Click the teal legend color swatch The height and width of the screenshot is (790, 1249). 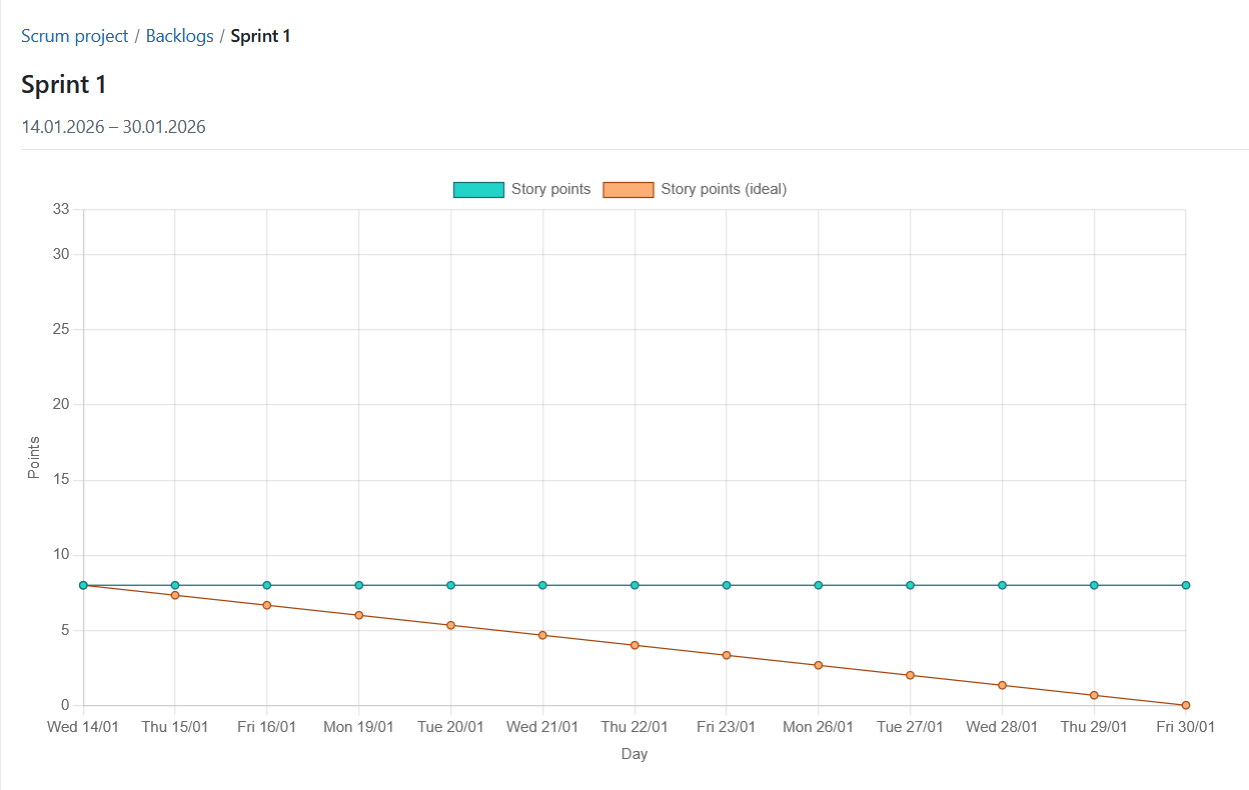coord(478,188)
